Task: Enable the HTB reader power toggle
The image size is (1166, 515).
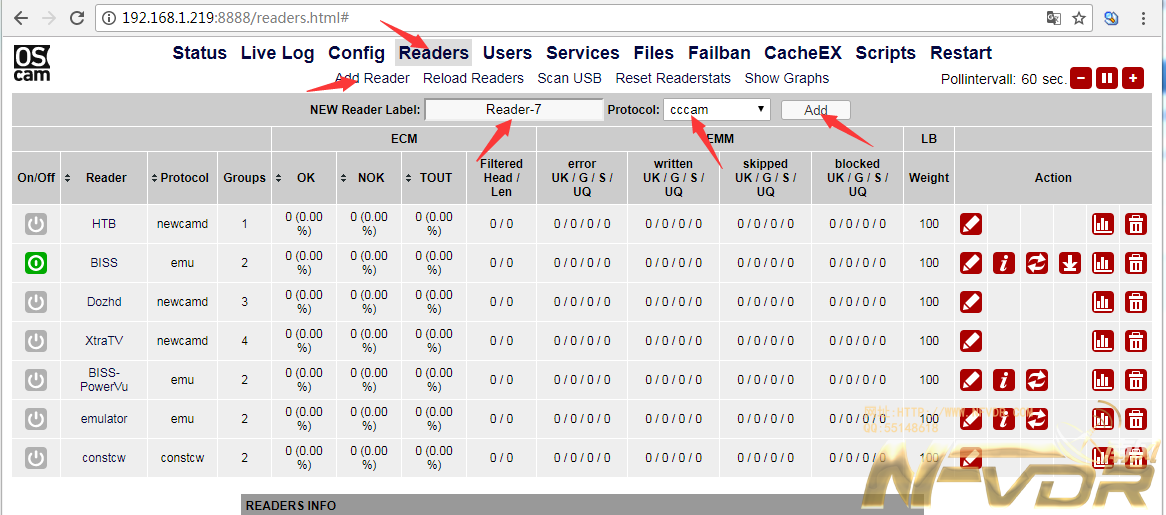Action: (x=36, y=224)
